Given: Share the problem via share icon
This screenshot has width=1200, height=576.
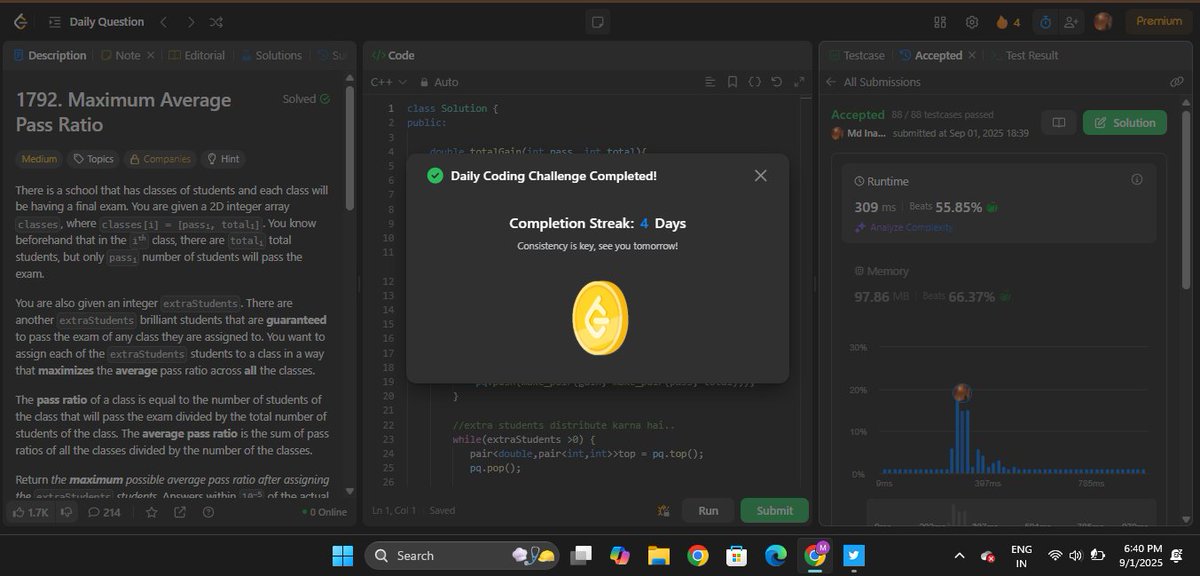Looking at the screenshot, I should [x=179, y=512].
